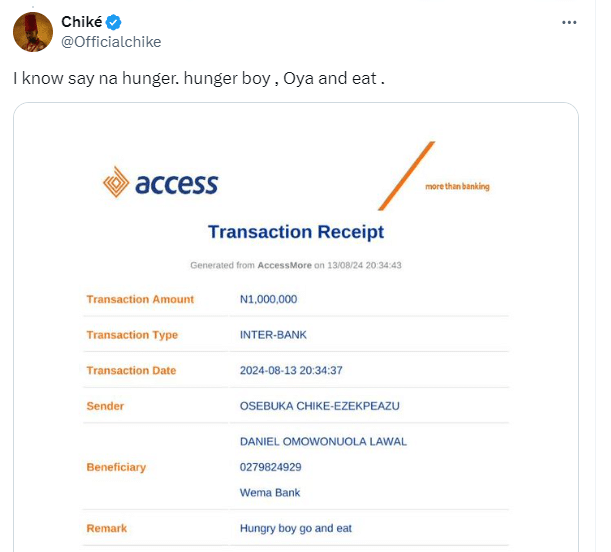The width and height of the screenshot is (611, 552).
Task: Click the Transaction Receipt heading
Action: point(295,232)
